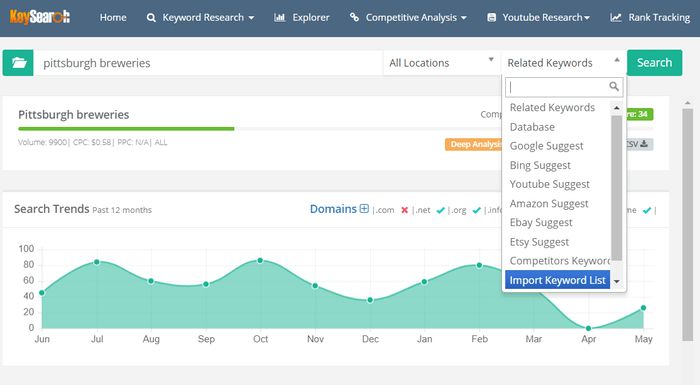Click the green score badge
This screenshot has width=700, height=385.
(640, 114)
